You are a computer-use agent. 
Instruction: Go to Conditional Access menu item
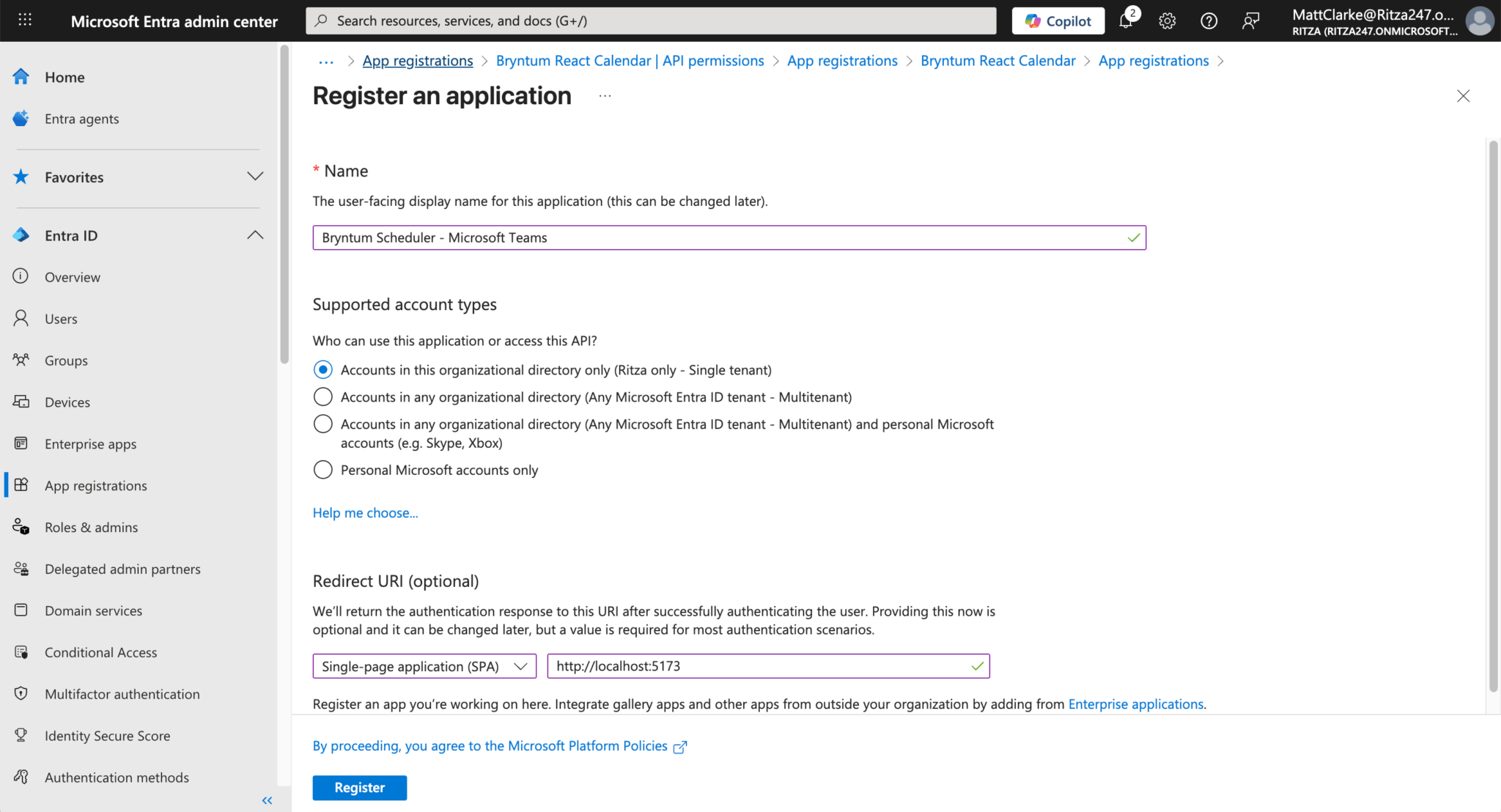(x=100, y=652)
